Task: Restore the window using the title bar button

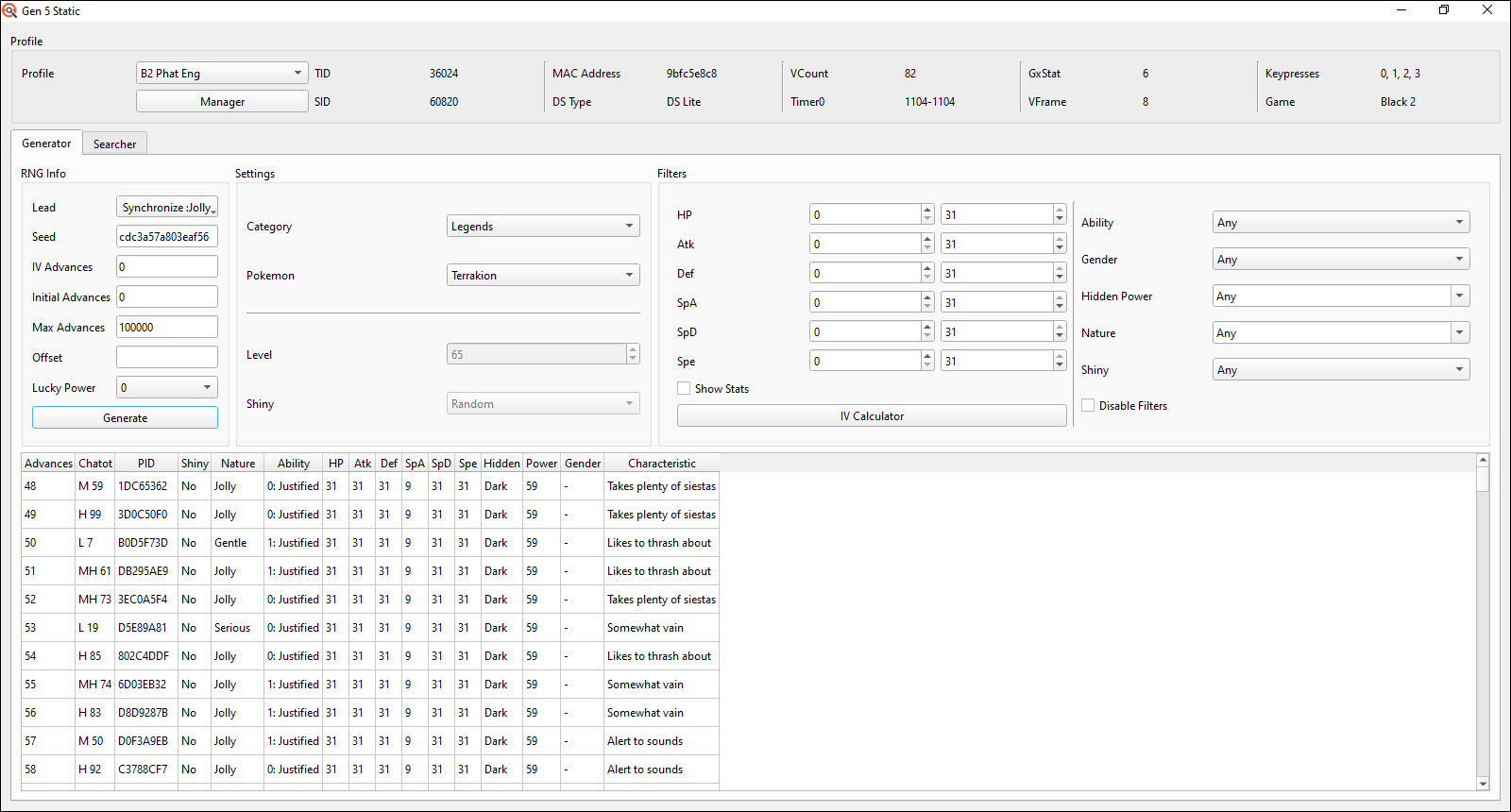Action: pos(1443,10)
